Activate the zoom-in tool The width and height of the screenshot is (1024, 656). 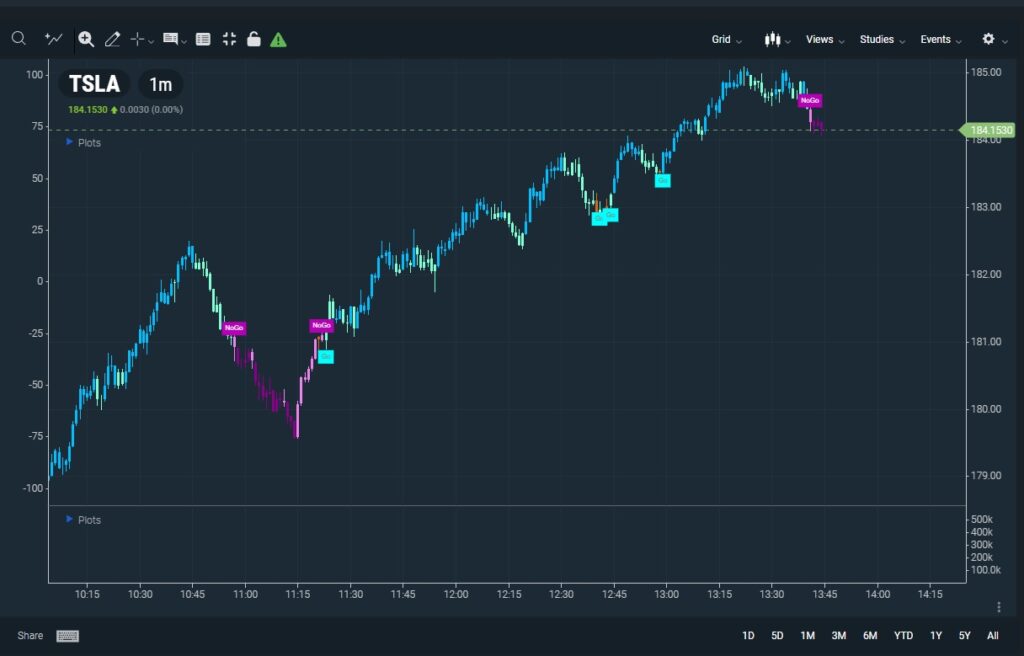86,38
